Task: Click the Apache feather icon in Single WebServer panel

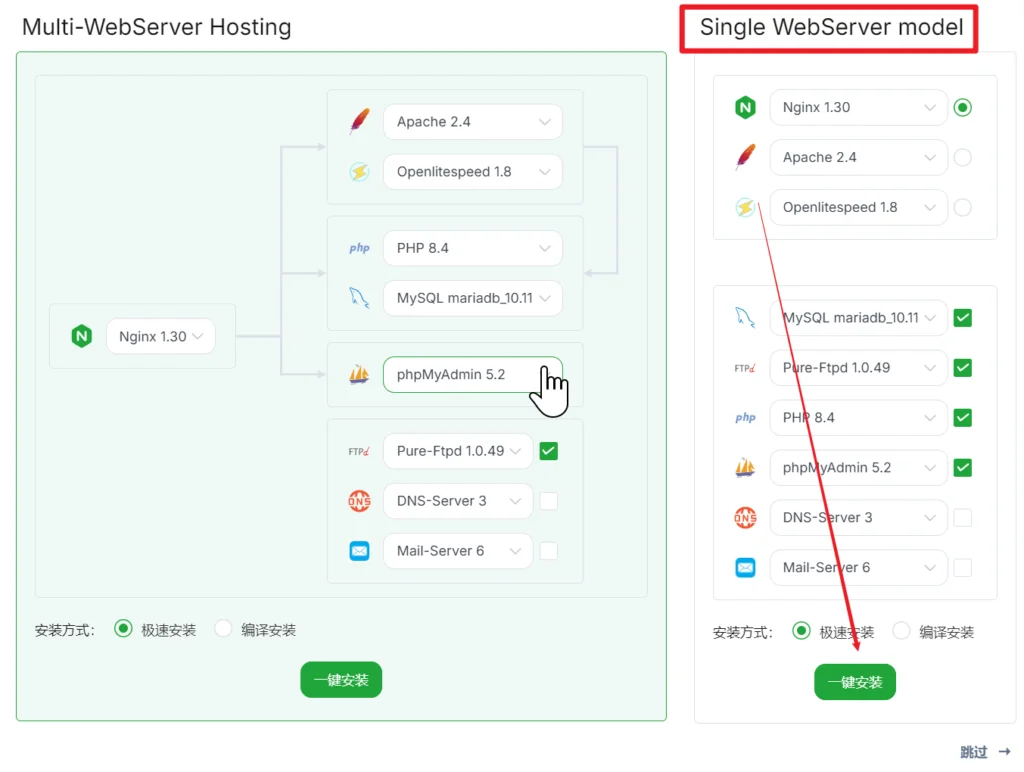Action: (745, 157)
